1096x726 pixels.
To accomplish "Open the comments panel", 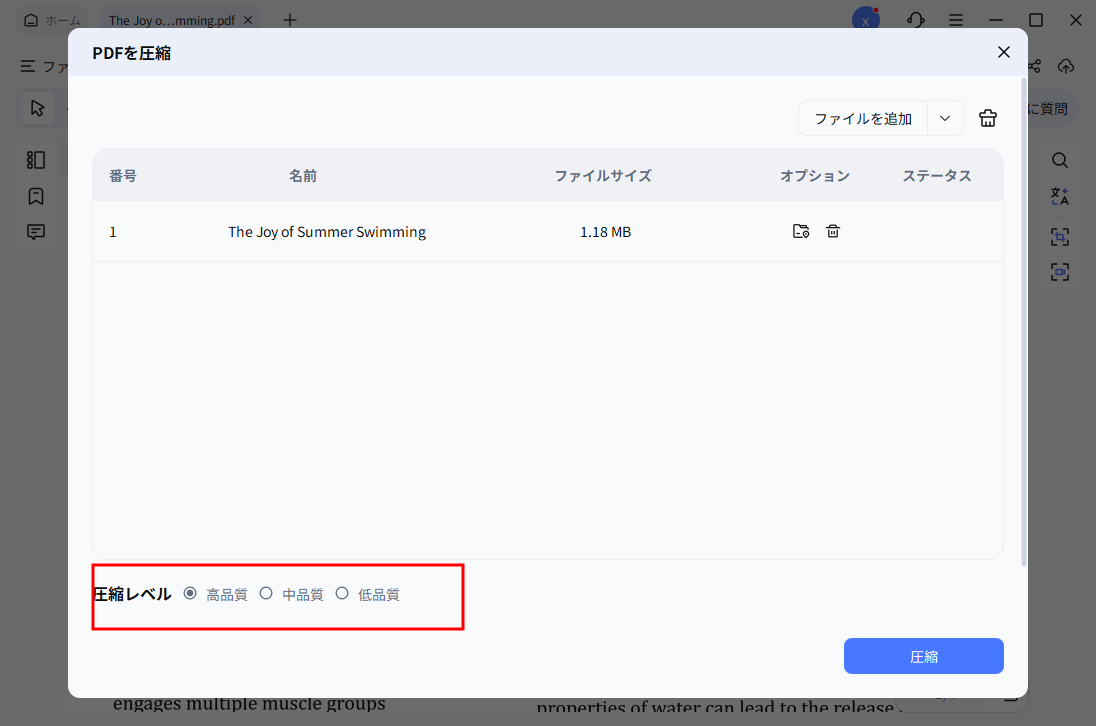I will tap(35, 231).
